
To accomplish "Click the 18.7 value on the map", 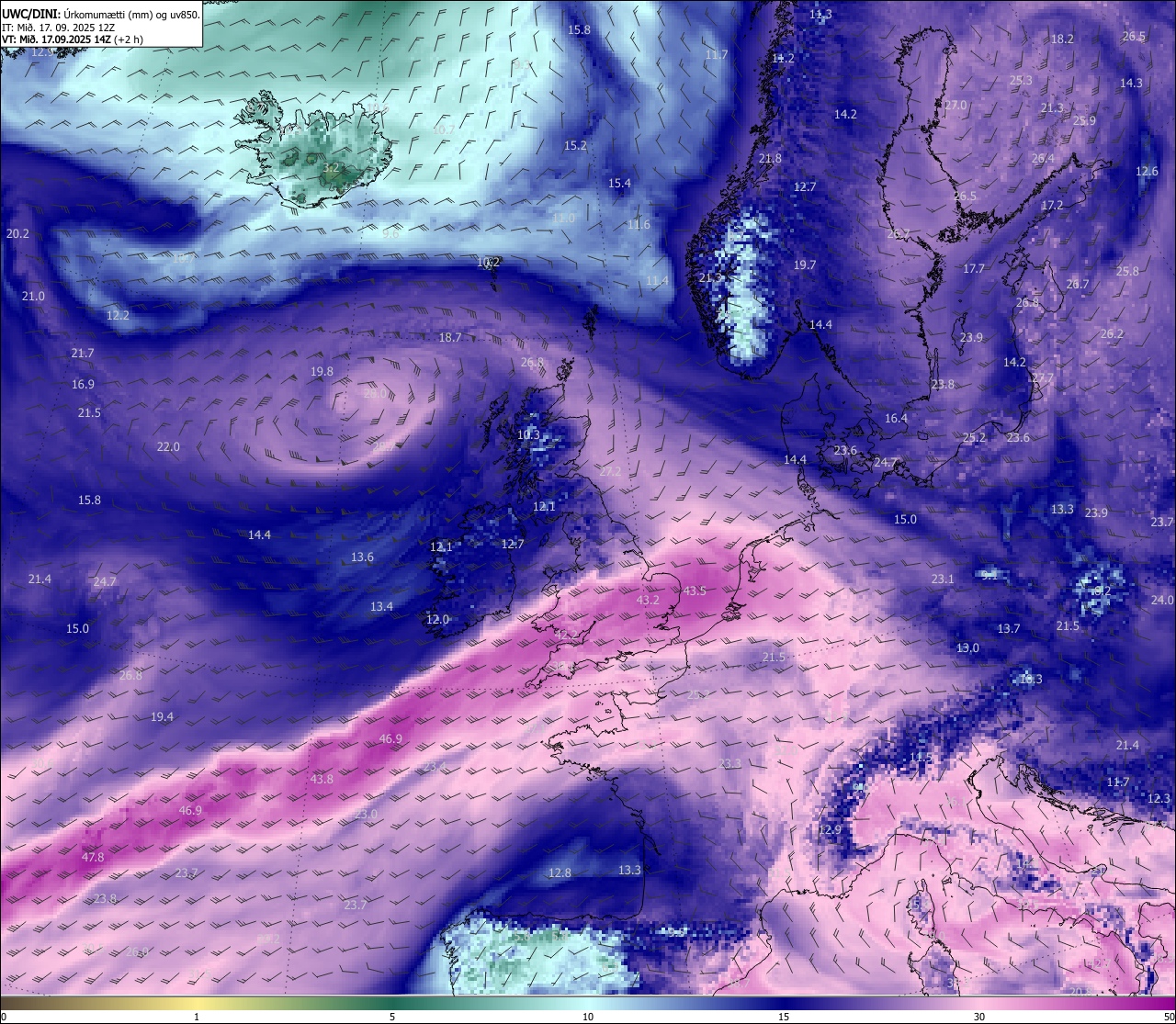I will (450, 337).
